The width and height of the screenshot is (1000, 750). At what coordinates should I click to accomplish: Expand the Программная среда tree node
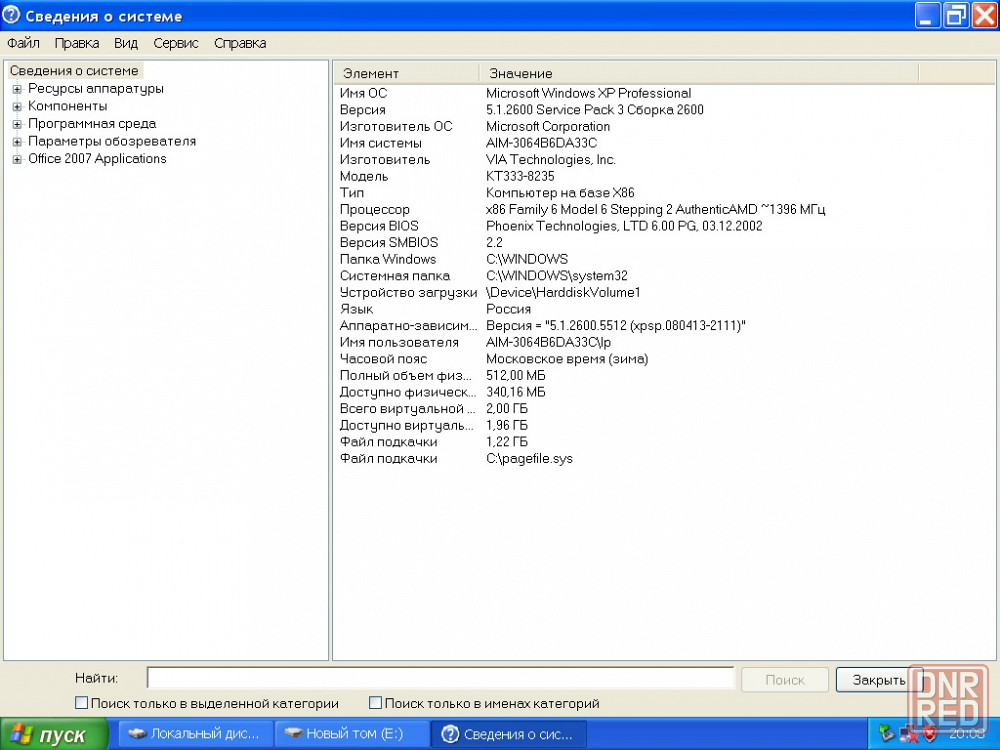tap(17, 124)
